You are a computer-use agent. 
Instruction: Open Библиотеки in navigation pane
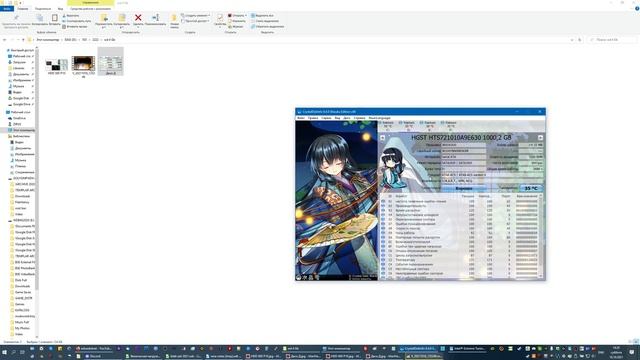click(19, 136)
